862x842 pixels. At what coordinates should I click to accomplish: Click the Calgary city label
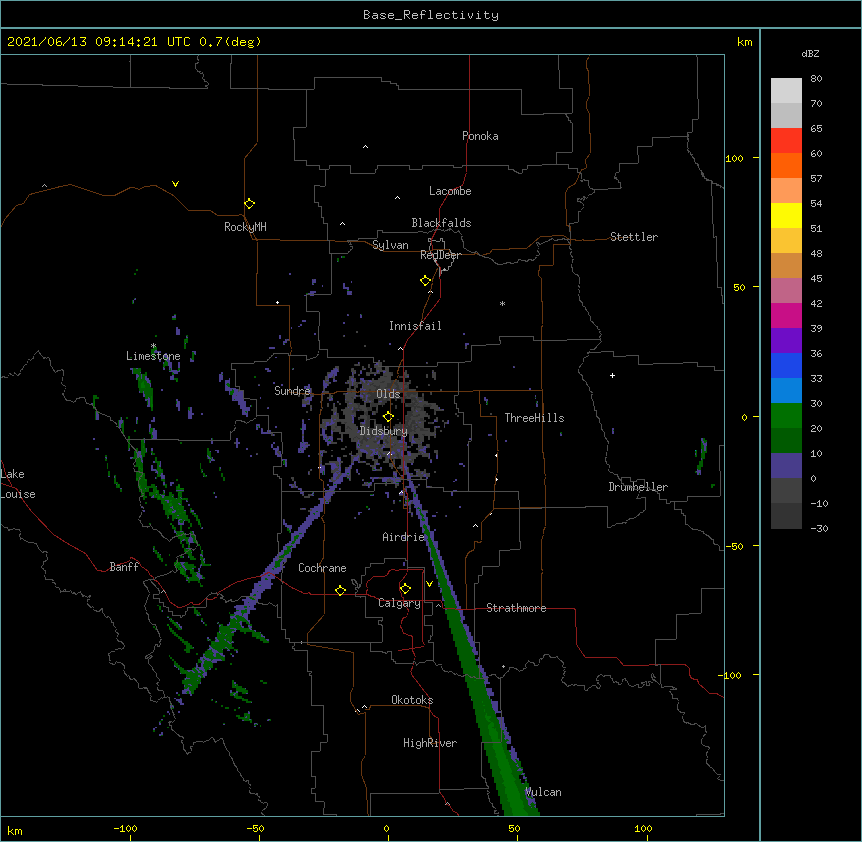click(399, 603)
